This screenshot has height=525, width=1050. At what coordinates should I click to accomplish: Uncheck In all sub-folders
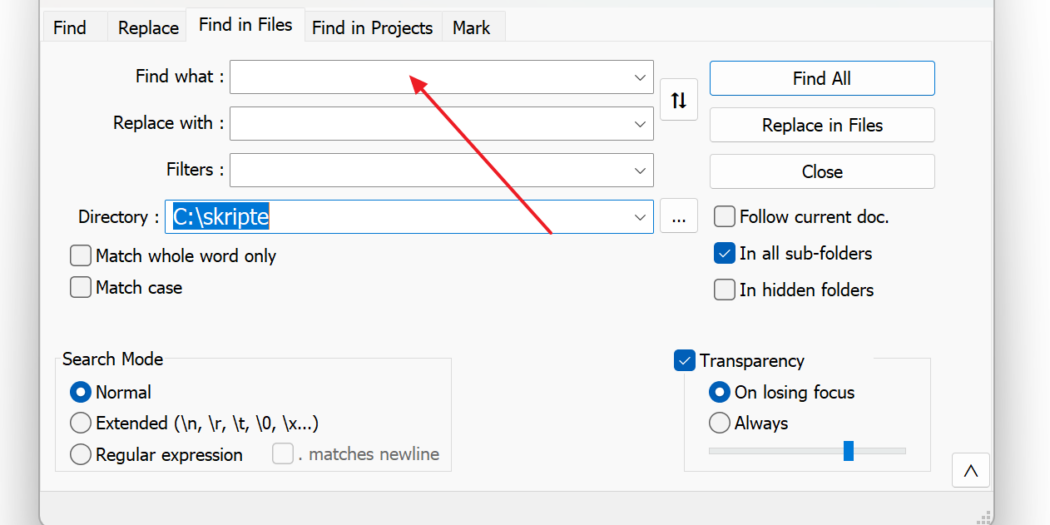pos(725,254)
